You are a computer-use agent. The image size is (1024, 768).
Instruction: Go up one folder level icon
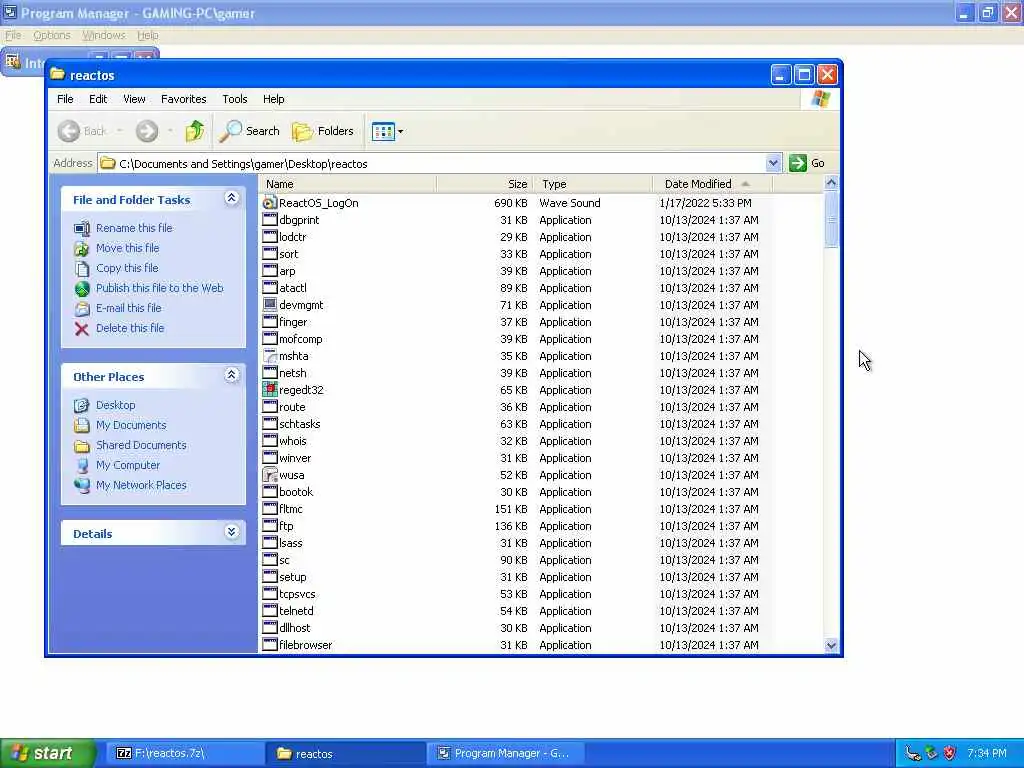(194, 131)
